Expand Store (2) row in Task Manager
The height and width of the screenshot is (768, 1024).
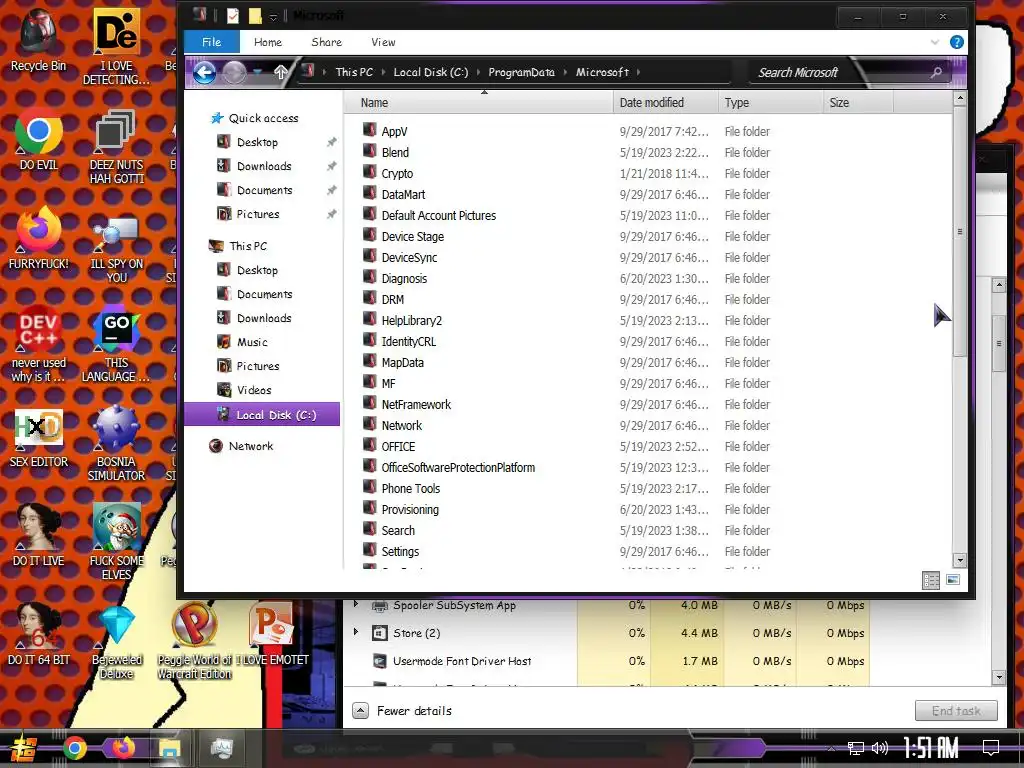(356, 632)
